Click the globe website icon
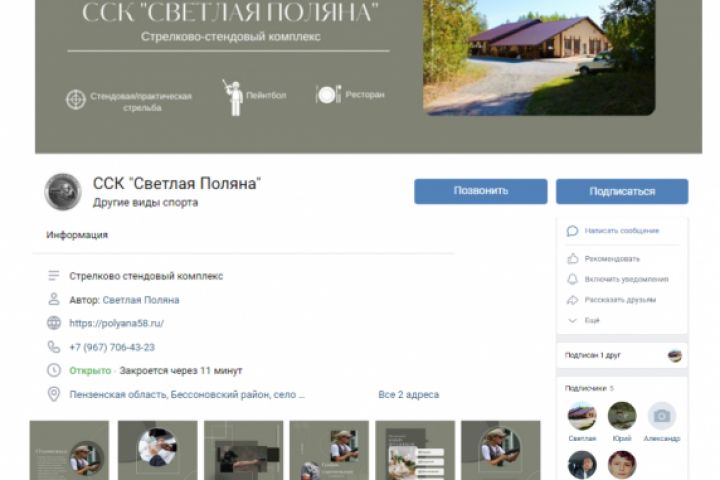Screen dimensions: 720x480 coord(54,323)
